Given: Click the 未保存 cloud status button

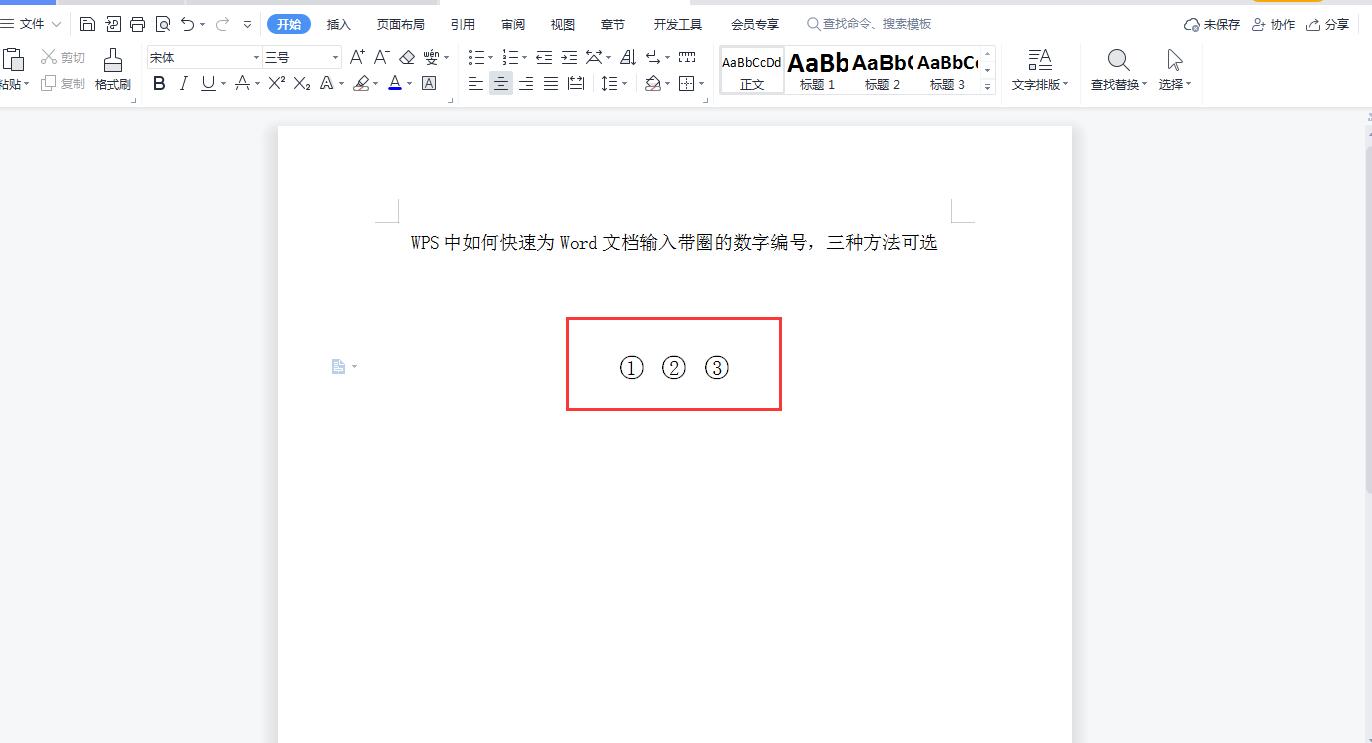Looking at the screenshot, I should coord(1212,24).
